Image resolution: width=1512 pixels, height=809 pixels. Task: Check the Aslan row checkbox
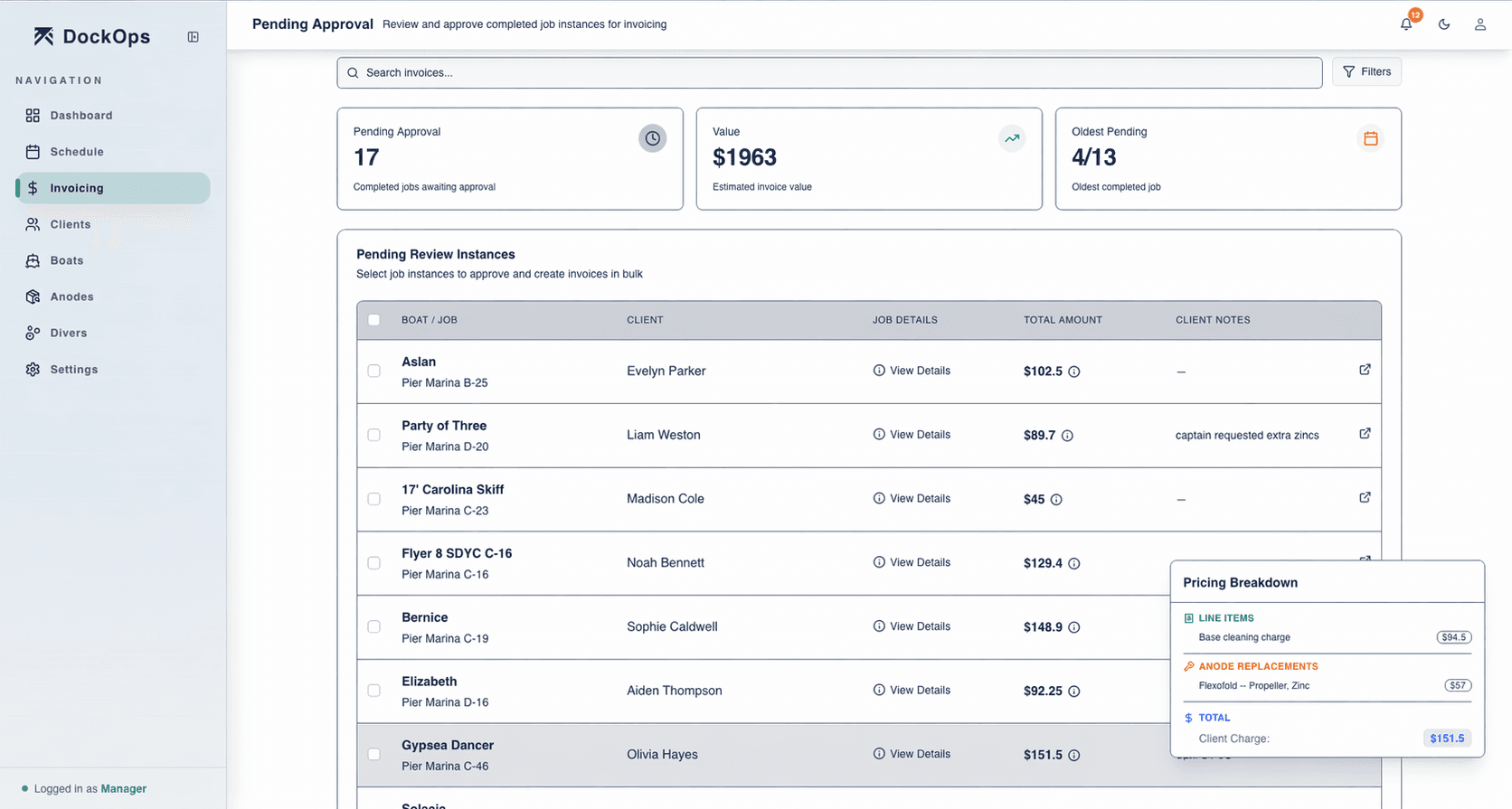[374, 371]
